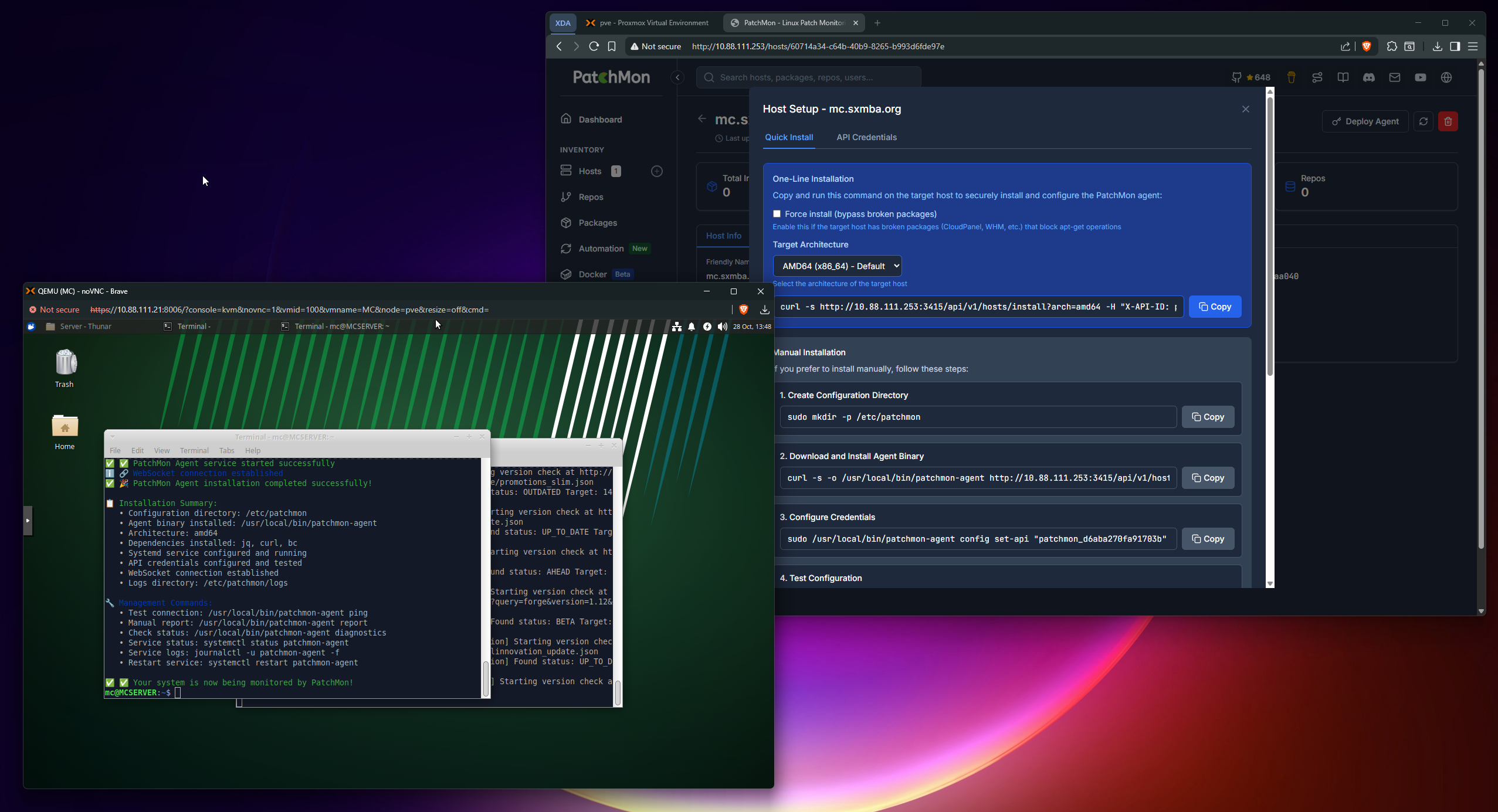The height and width of the screenshot is (812, 1498).
Task: Open new browser tab with plus button
Action: [877, 23]
